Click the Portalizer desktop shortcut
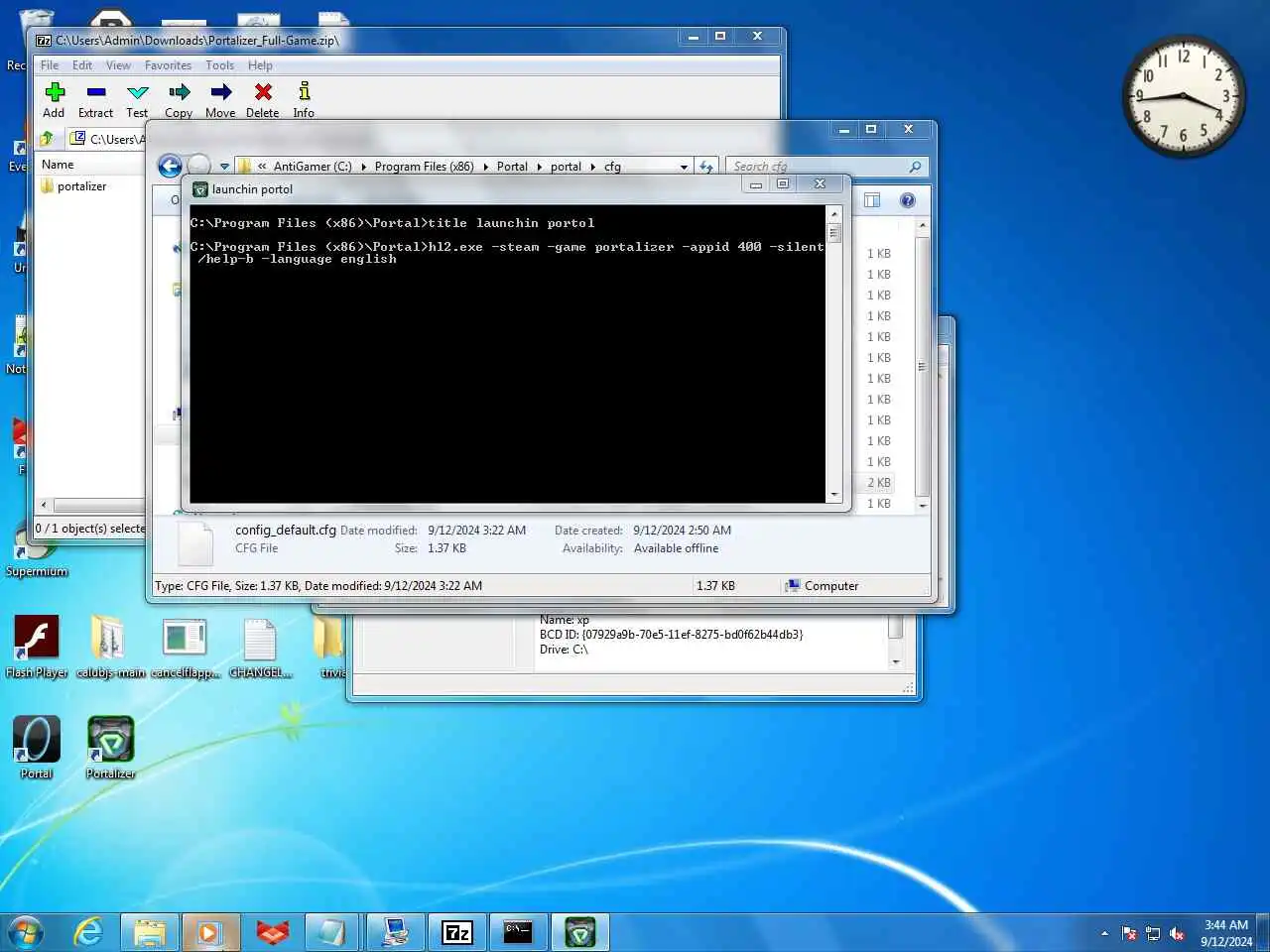 (110, 748)
